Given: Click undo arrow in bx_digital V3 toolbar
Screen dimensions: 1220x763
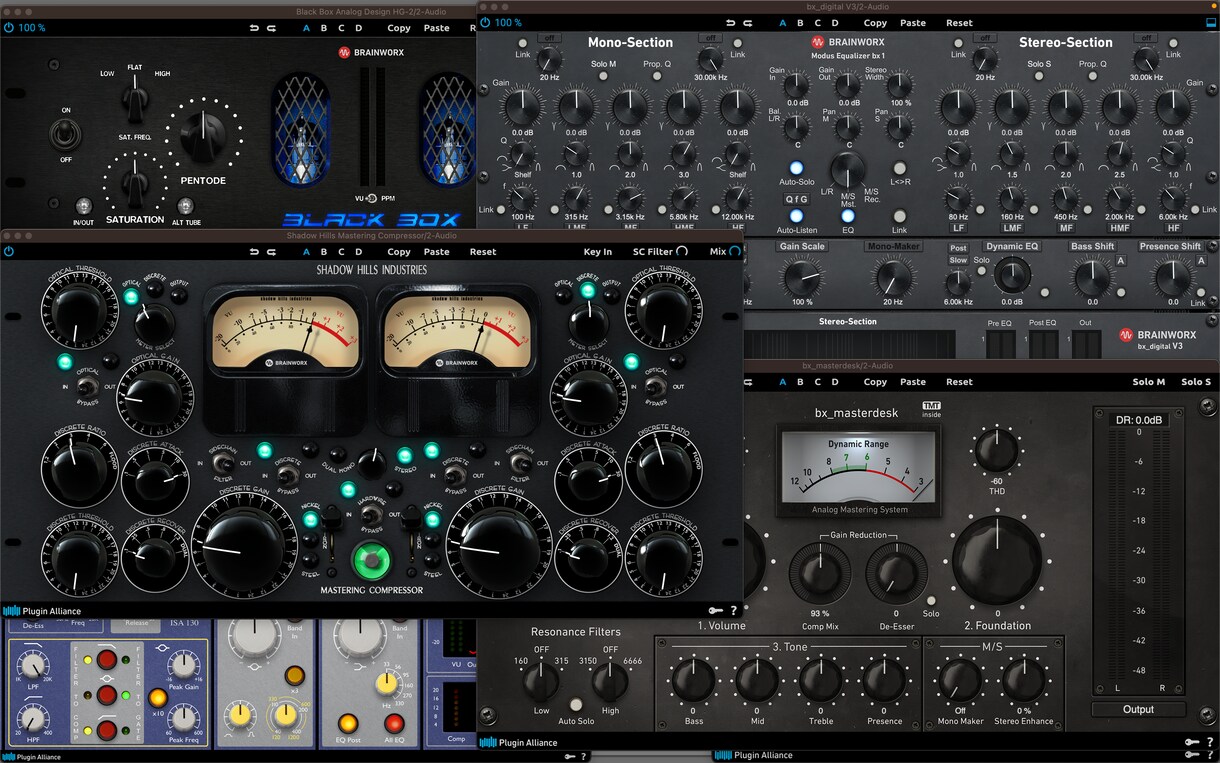Looking at the screenshot, I should pos(730,23).
